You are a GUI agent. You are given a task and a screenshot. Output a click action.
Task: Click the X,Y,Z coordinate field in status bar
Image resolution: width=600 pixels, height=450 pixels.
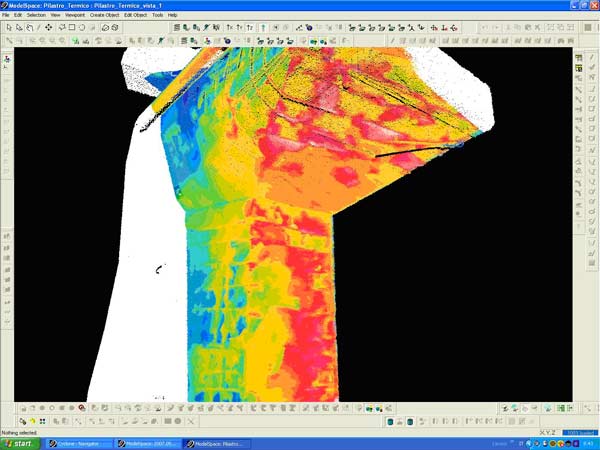550,432
